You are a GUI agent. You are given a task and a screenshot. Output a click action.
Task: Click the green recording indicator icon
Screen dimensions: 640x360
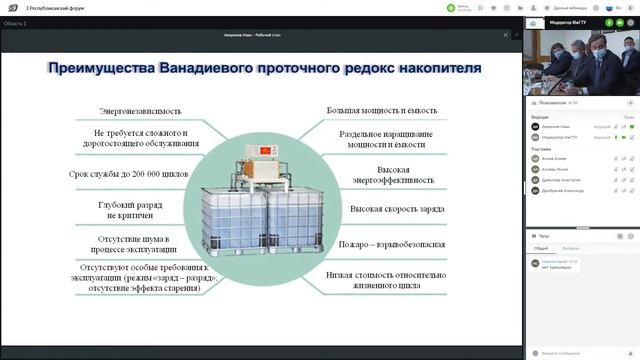point(451,8)
